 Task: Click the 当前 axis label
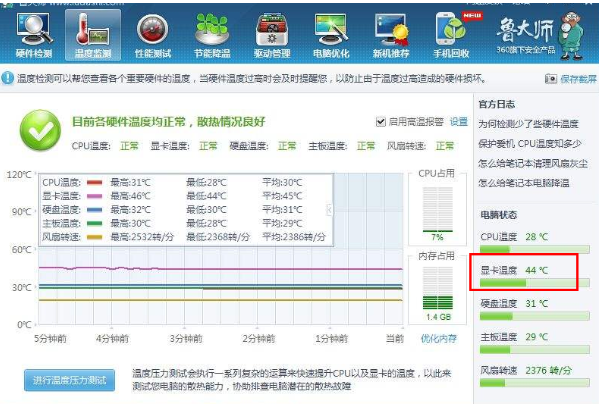tap(395, 339)
